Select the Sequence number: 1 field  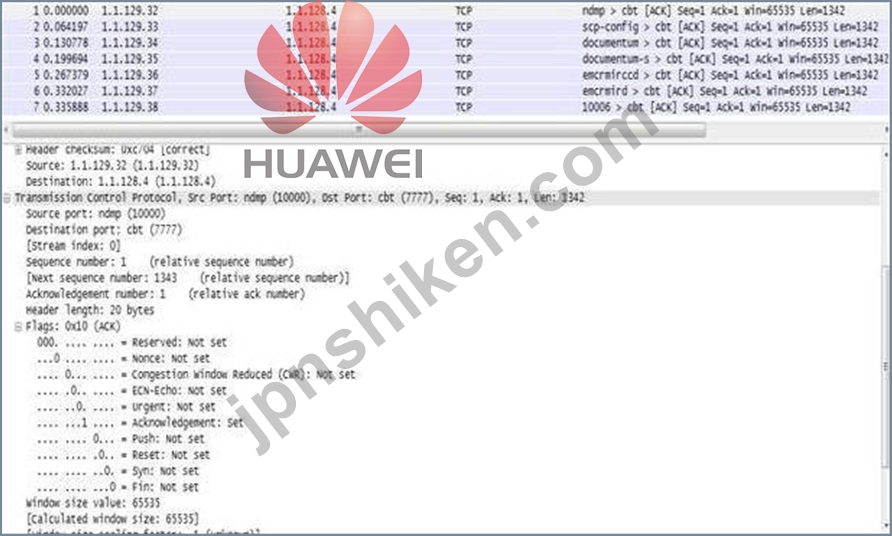coord(160,262)
